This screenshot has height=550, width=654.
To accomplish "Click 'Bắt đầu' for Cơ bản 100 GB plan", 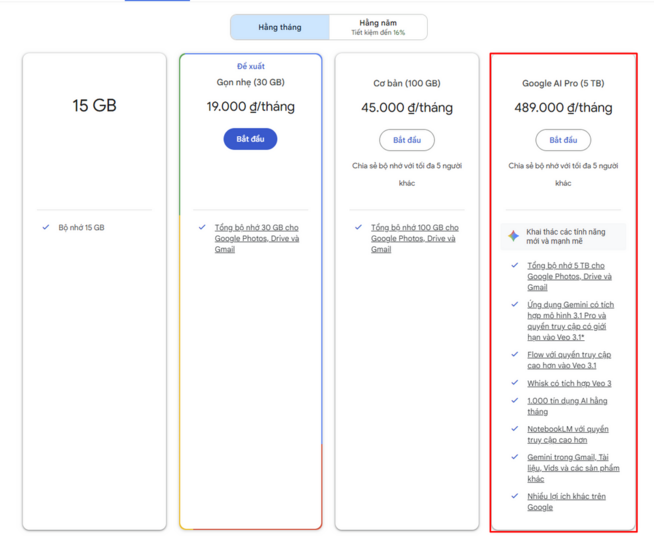I will click(406, 140).
